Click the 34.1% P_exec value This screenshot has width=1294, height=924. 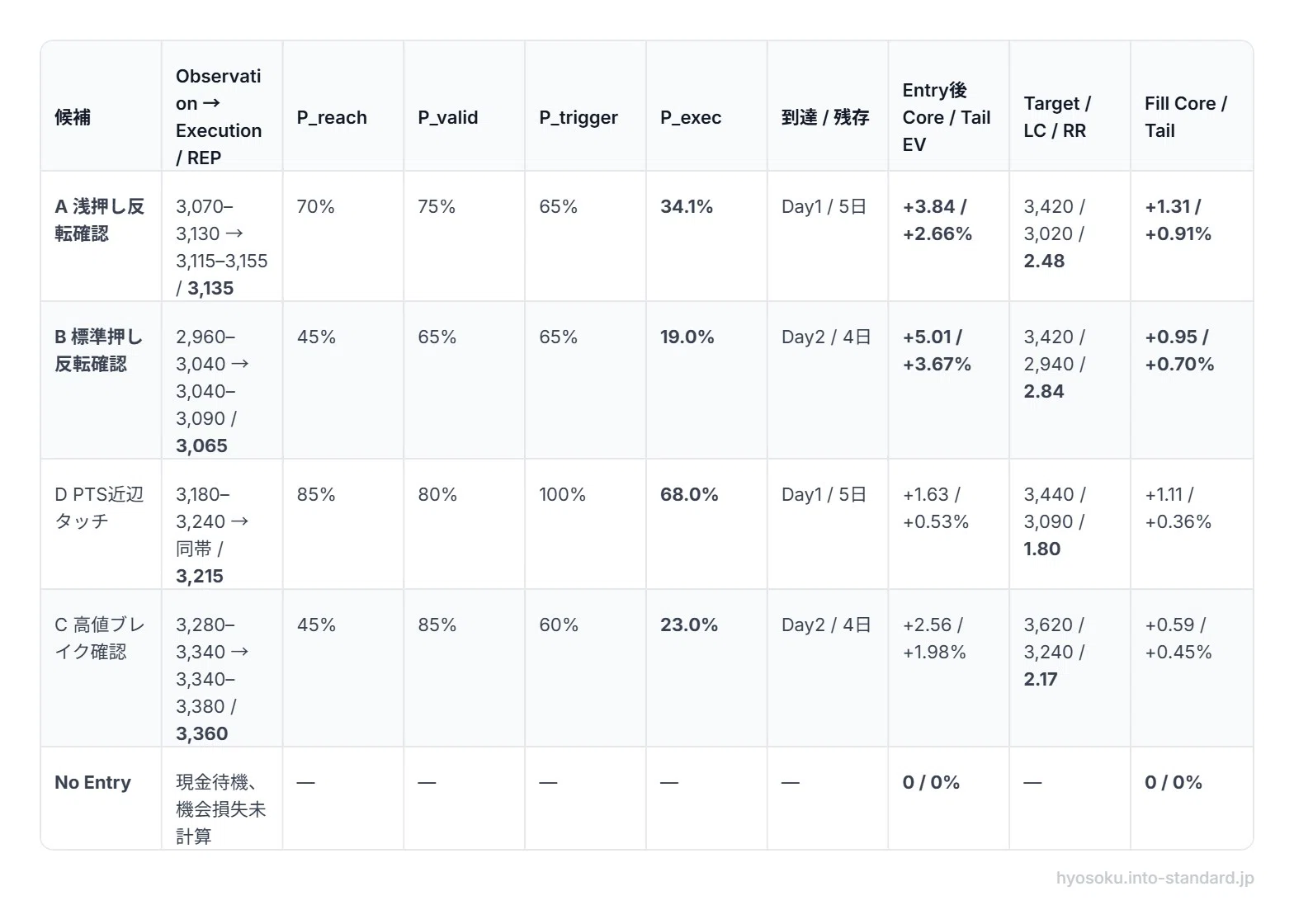[x=687, y=206]
